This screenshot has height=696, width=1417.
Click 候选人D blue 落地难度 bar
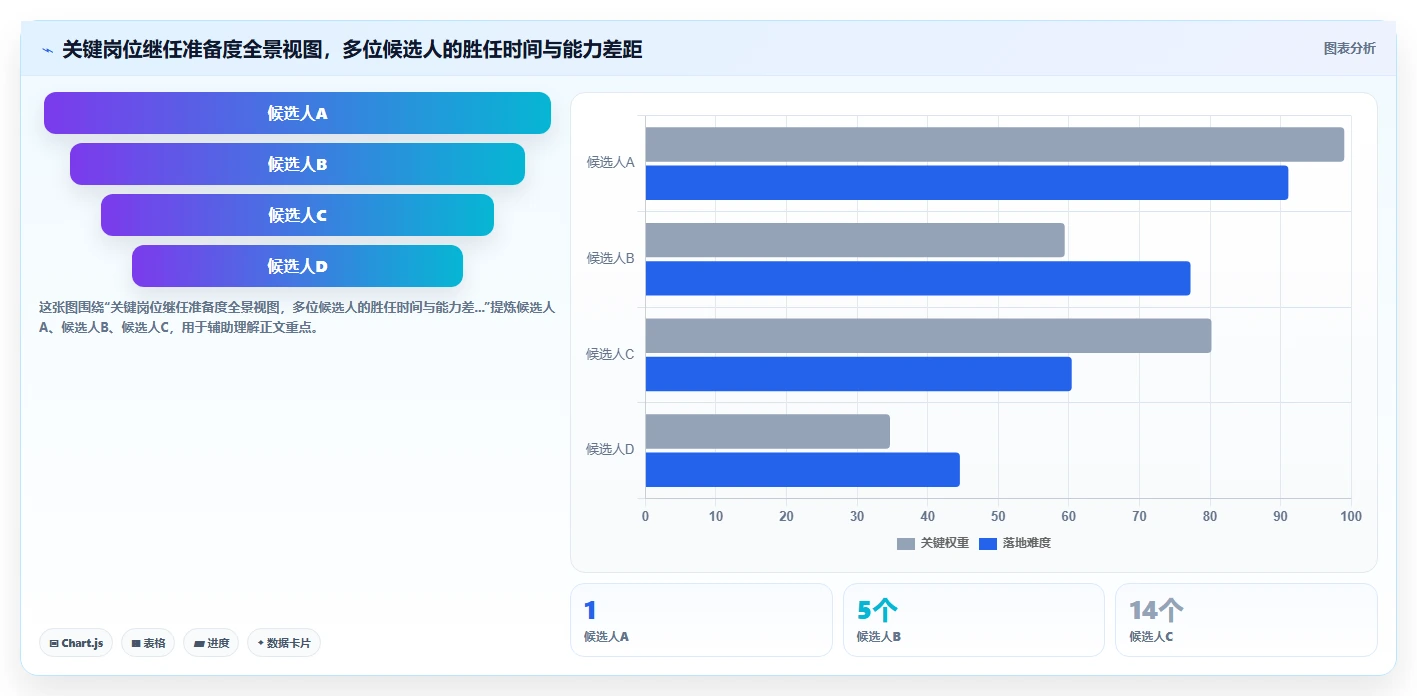coord(803,470)
